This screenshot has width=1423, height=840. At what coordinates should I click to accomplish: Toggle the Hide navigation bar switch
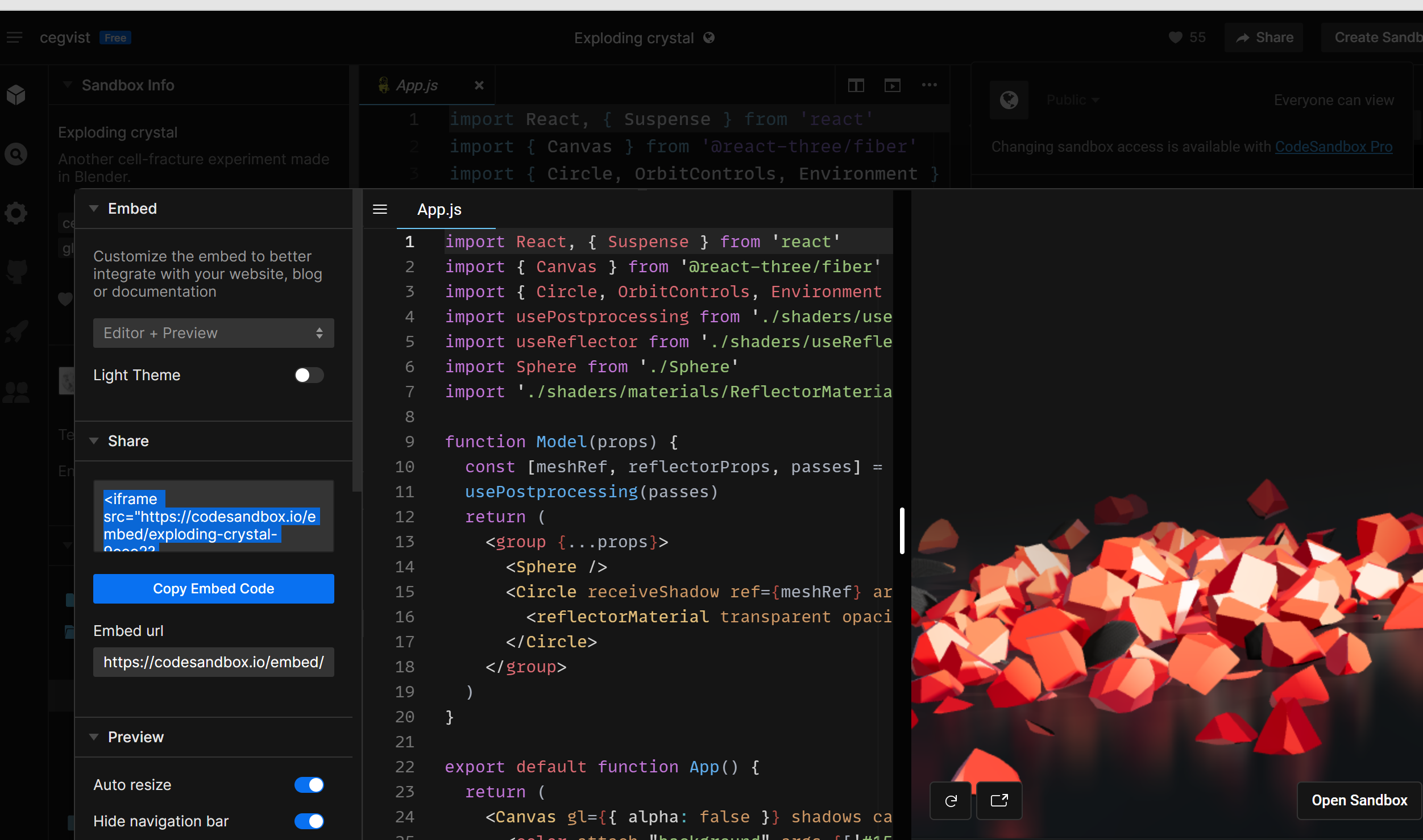pyautogui.click(x=309, y=821)
